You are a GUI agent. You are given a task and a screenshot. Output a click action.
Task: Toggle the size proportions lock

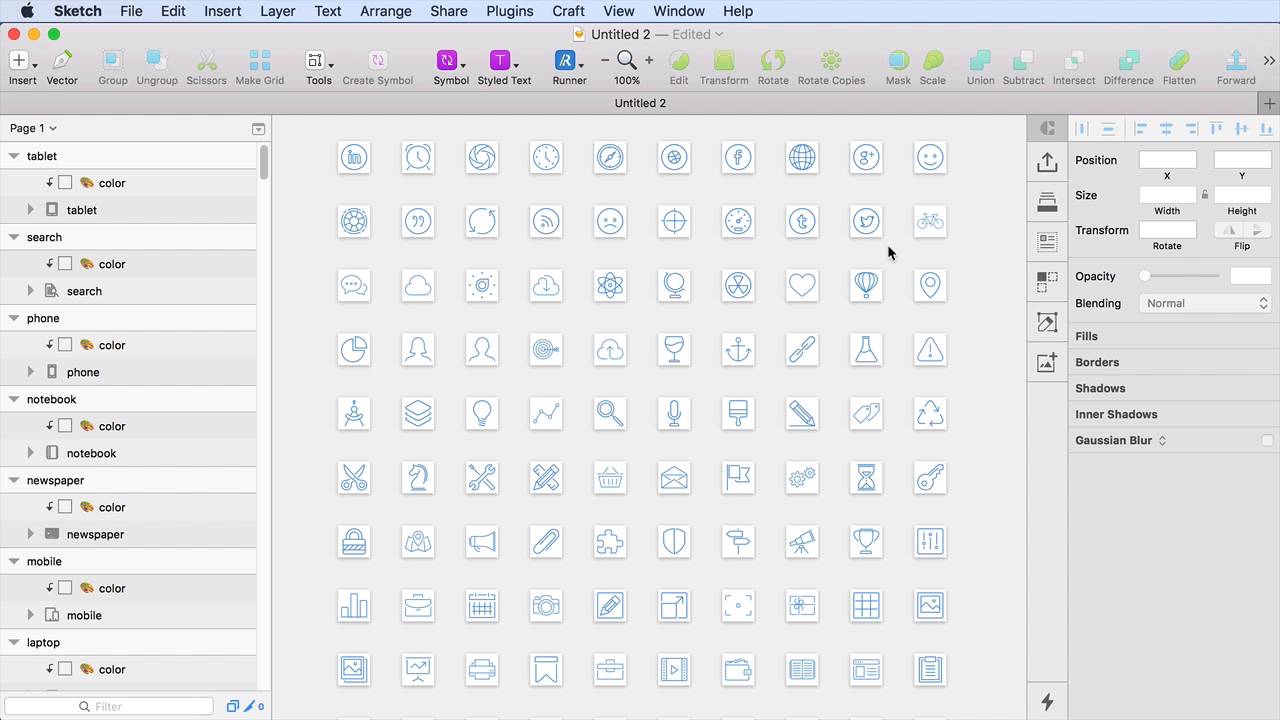[1205, 195]
